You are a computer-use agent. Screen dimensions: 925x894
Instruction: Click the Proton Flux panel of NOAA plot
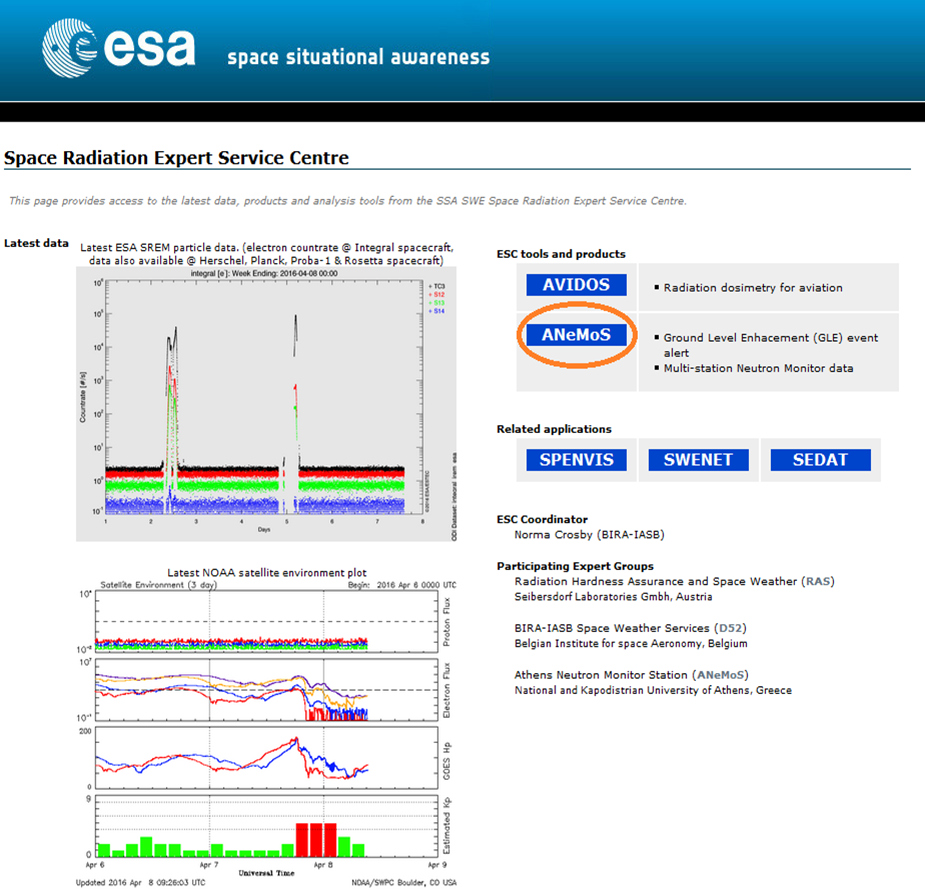click(x=264, y=623)
